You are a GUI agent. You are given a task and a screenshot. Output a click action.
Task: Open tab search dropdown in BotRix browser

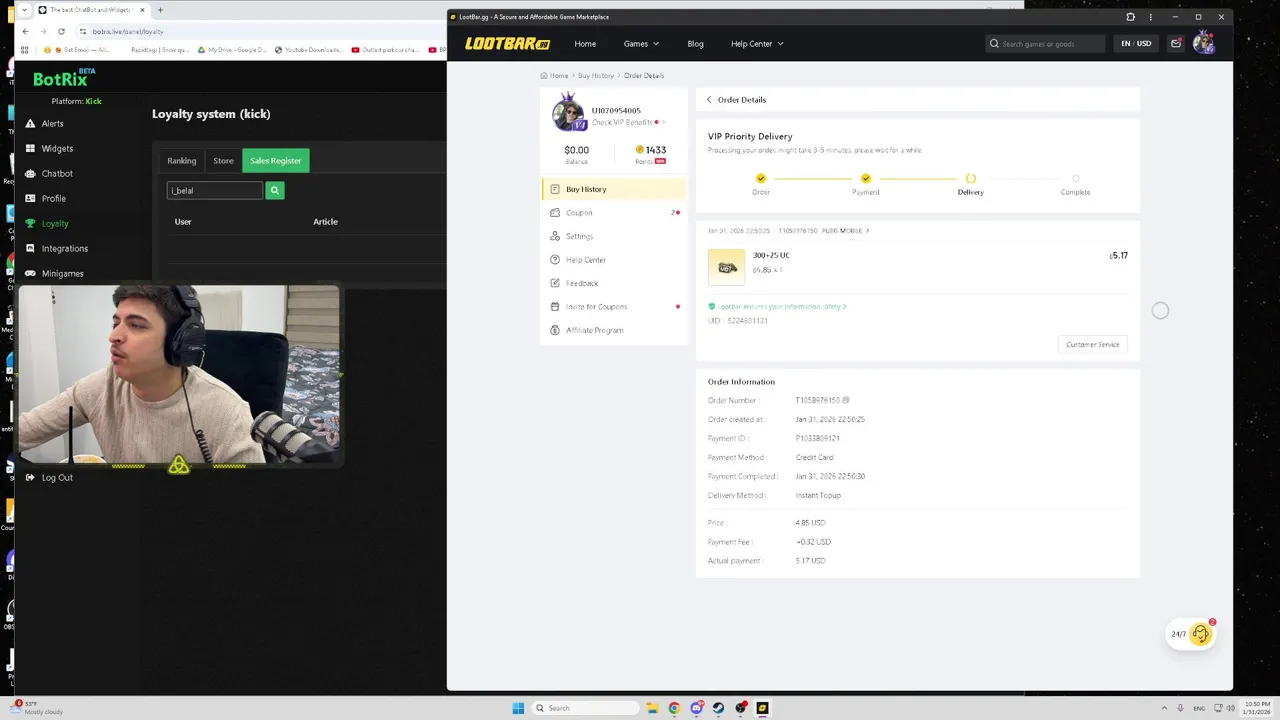(24, 10)
